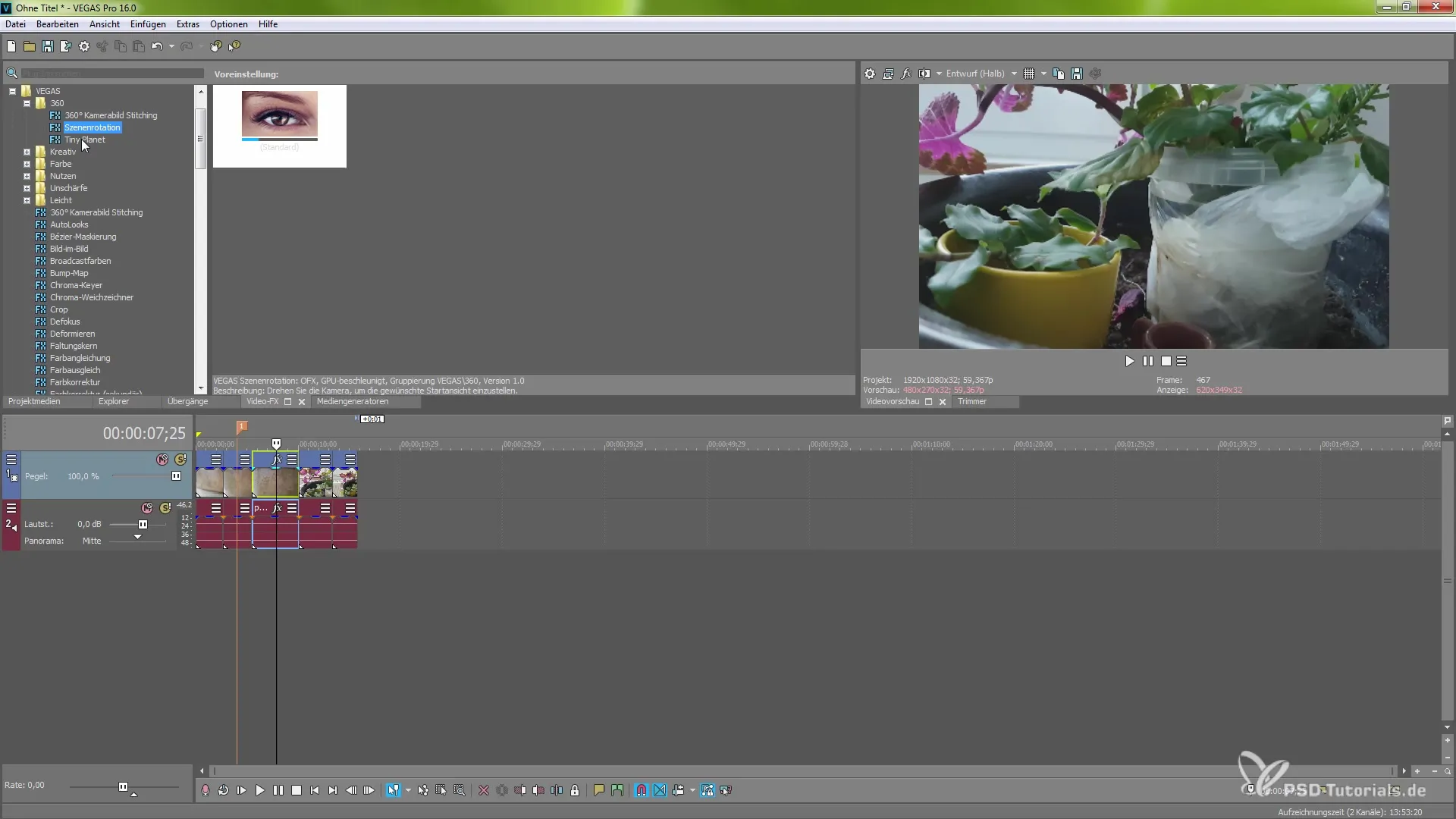This screenshot has height=819, width=1456.
Task: Open the render/export icon in the toolbar
Action: 66,46
